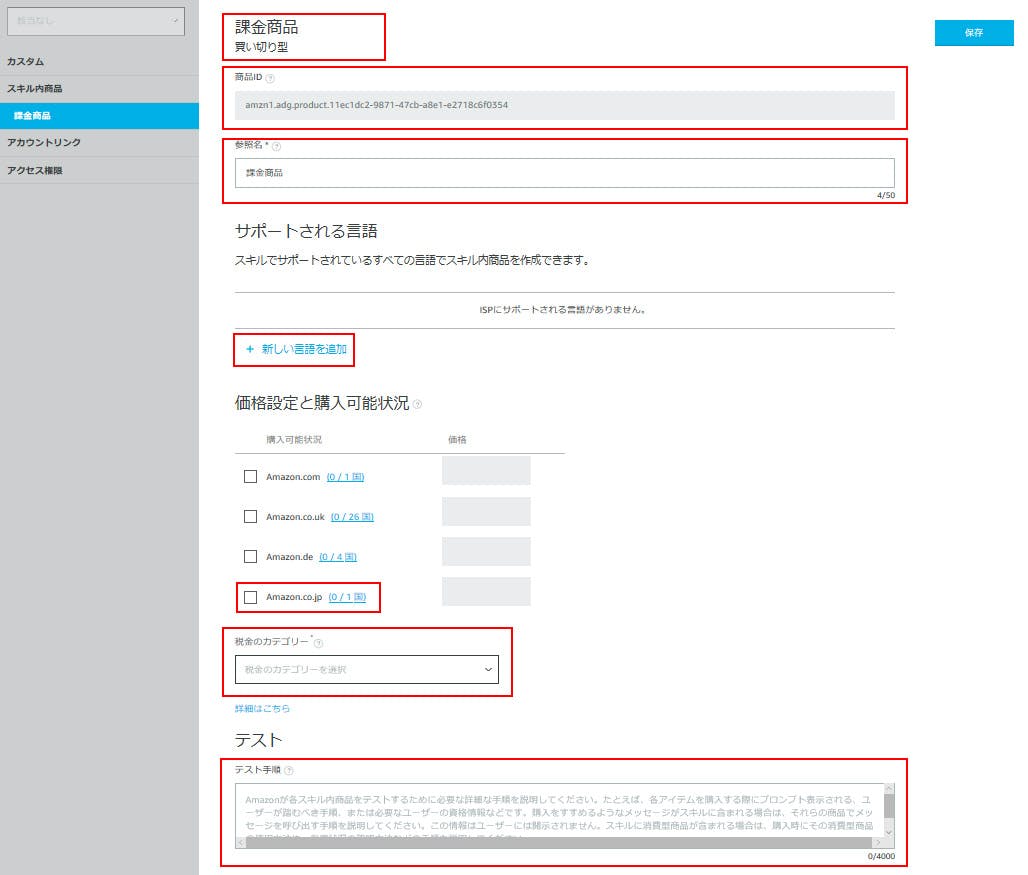Click the plus icon beside 新しい言語を追加
The height and width of the screenshot is (875, 1028).
248,349
